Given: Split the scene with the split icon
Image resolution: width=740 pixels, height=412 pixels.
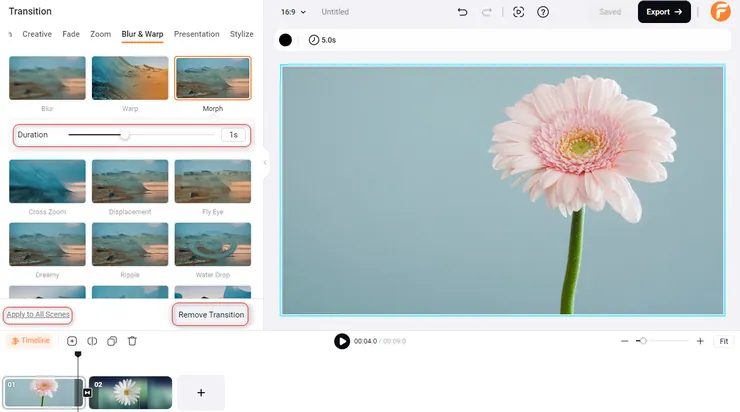Looking at the screenshot, I should tap(92, 341).
